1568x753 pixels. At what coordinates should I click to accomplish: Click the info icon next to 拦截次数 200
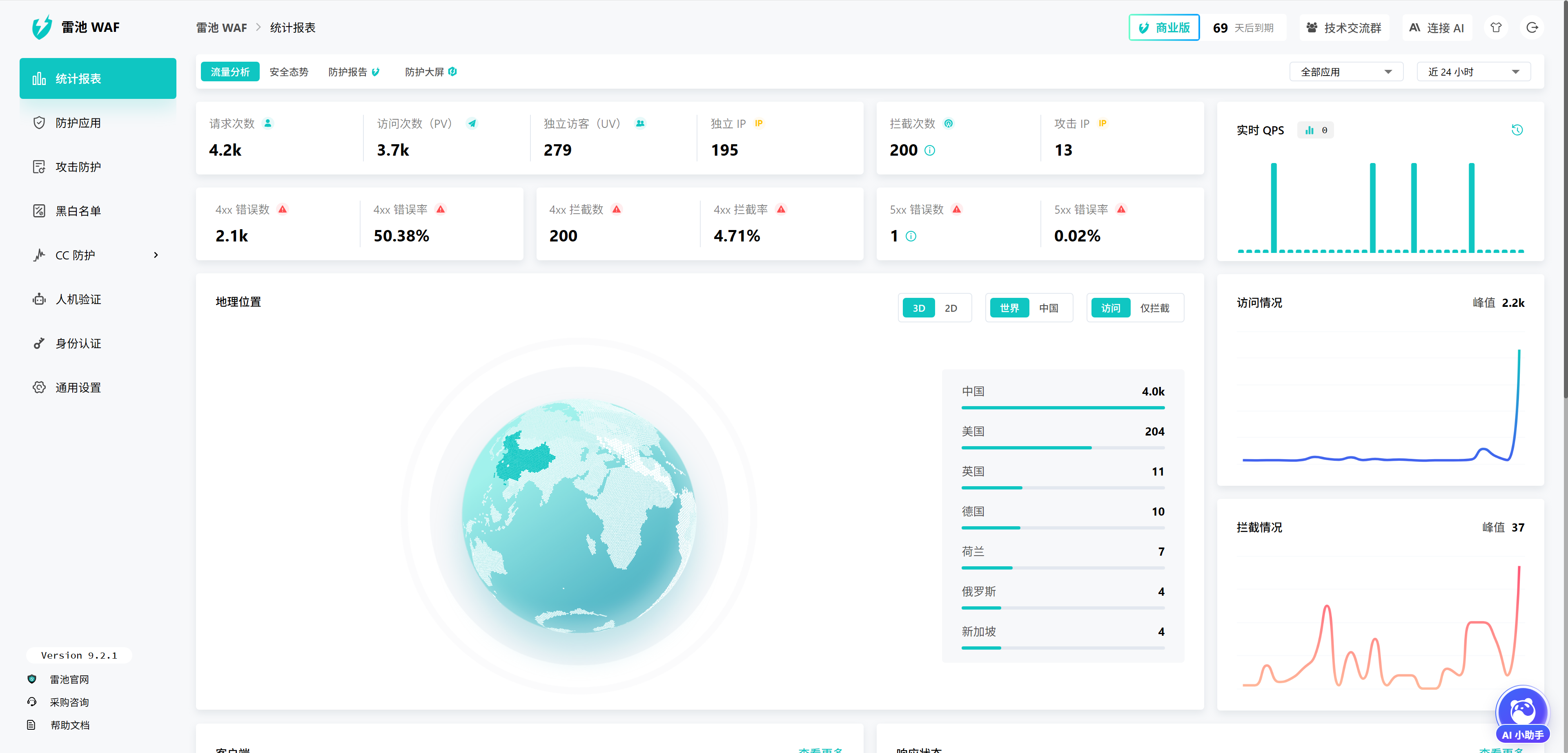click(x=929, y=150)
